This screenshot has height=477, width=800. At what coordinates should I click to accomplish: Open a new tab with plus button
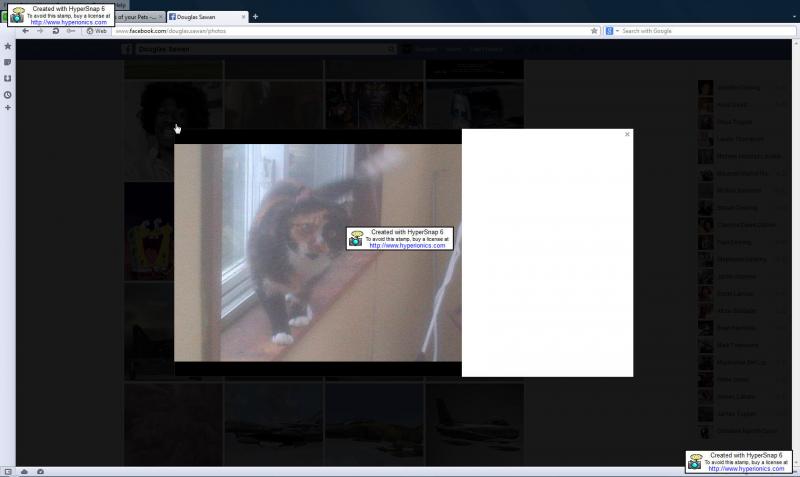pos(255,16)
